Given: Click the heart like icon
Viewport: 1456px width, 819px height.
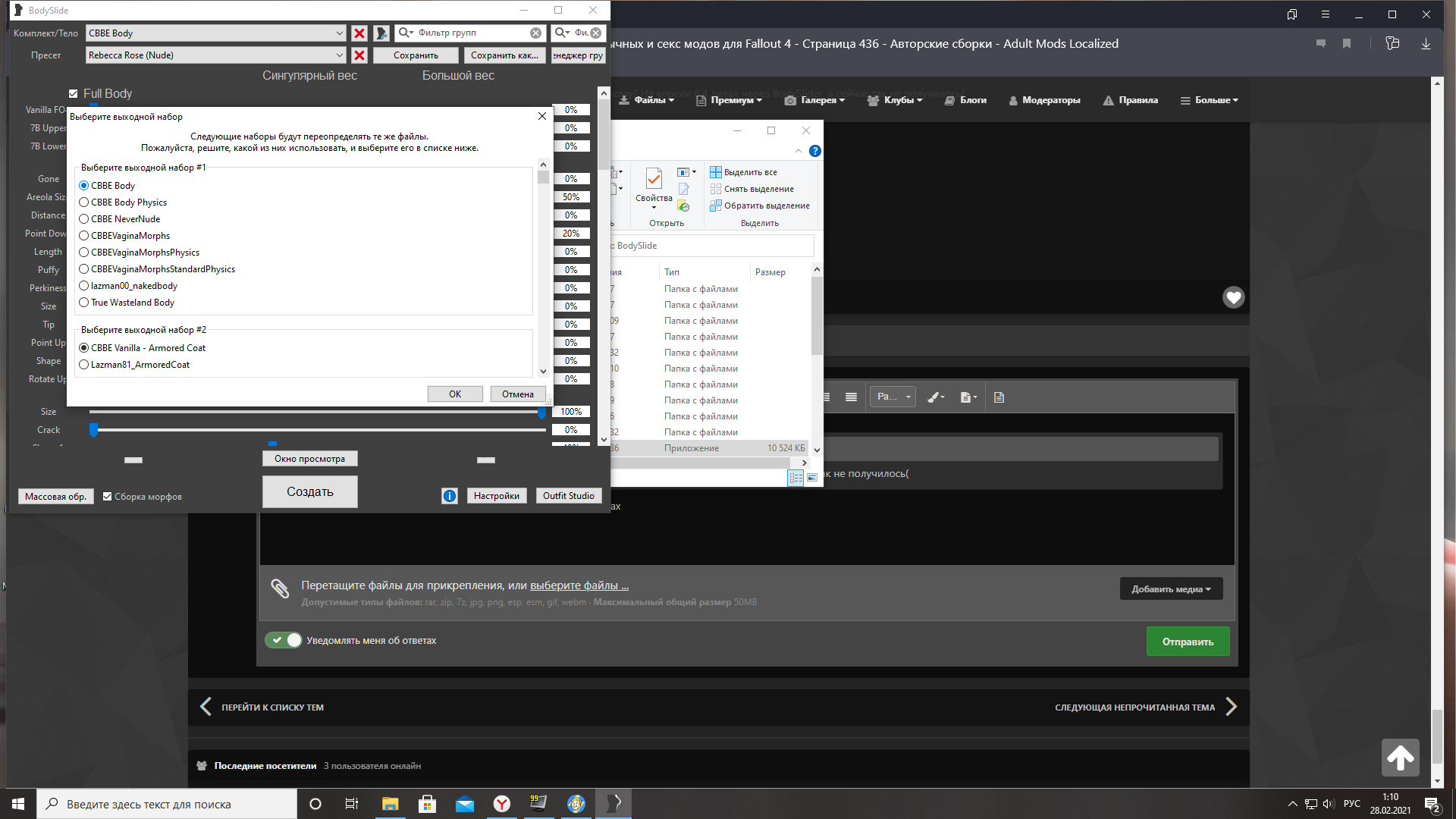Looking at the screenshot, I should click(1233, 297).
